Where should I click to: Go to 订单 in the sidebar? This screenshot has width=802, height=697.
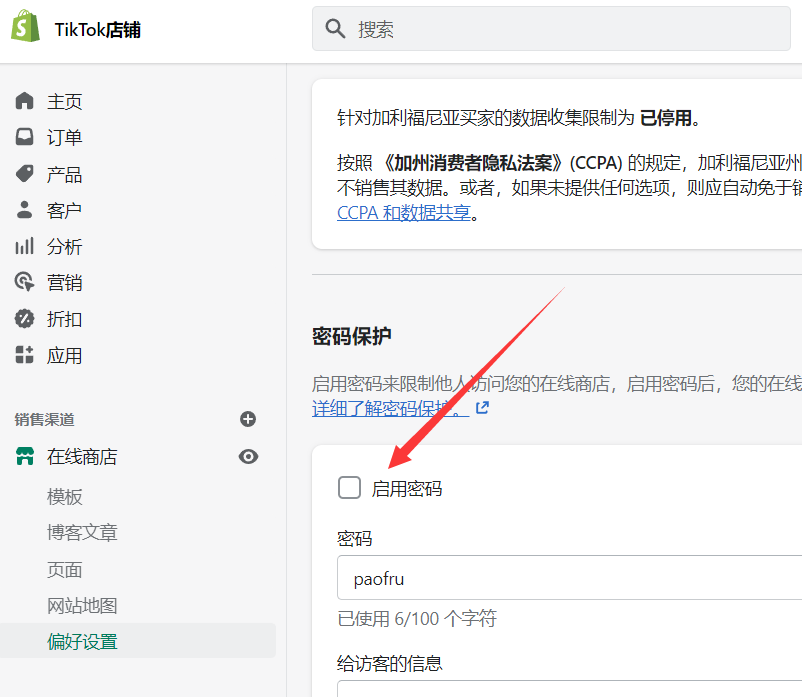coord(64,138)
